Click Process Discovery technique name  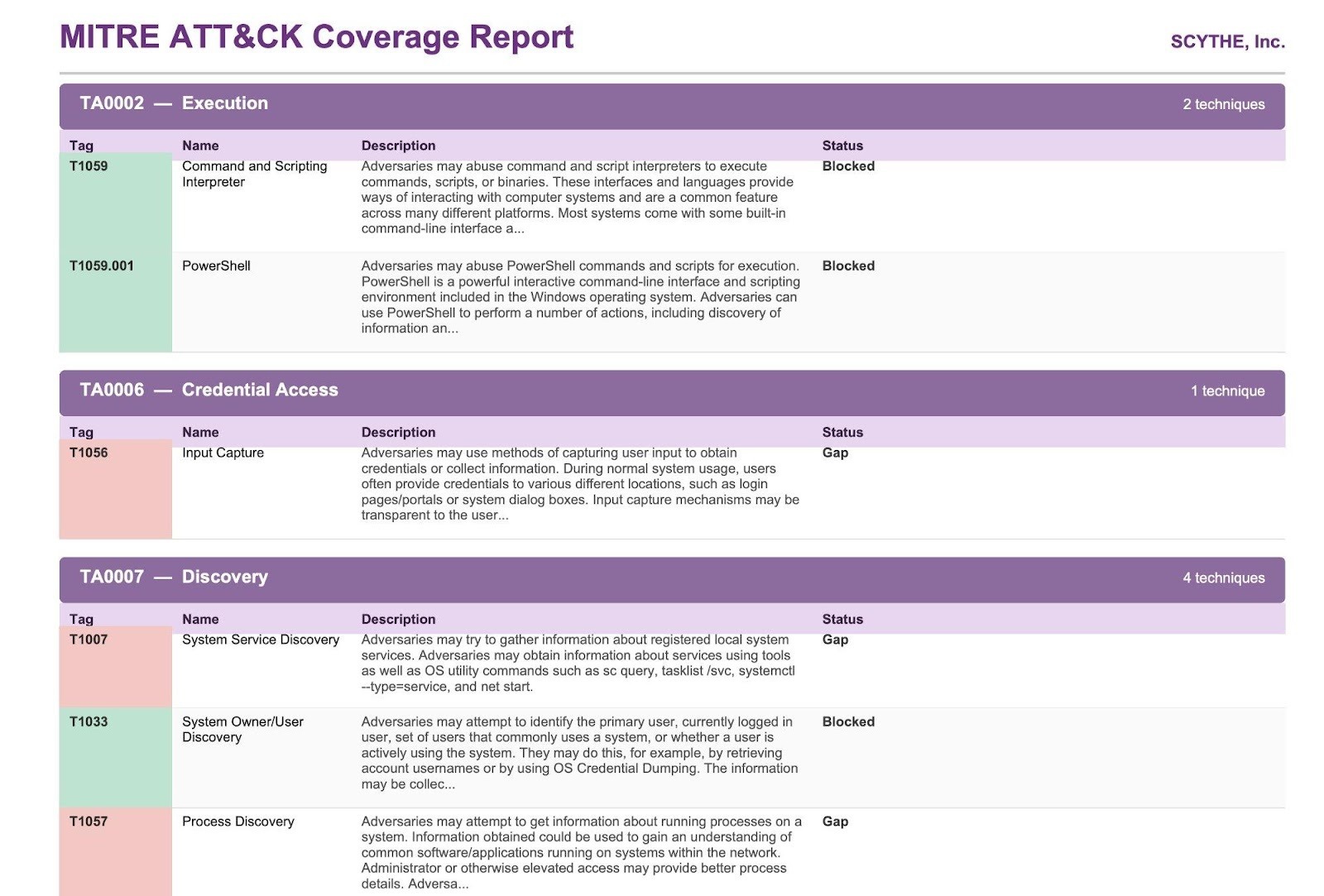237,822
